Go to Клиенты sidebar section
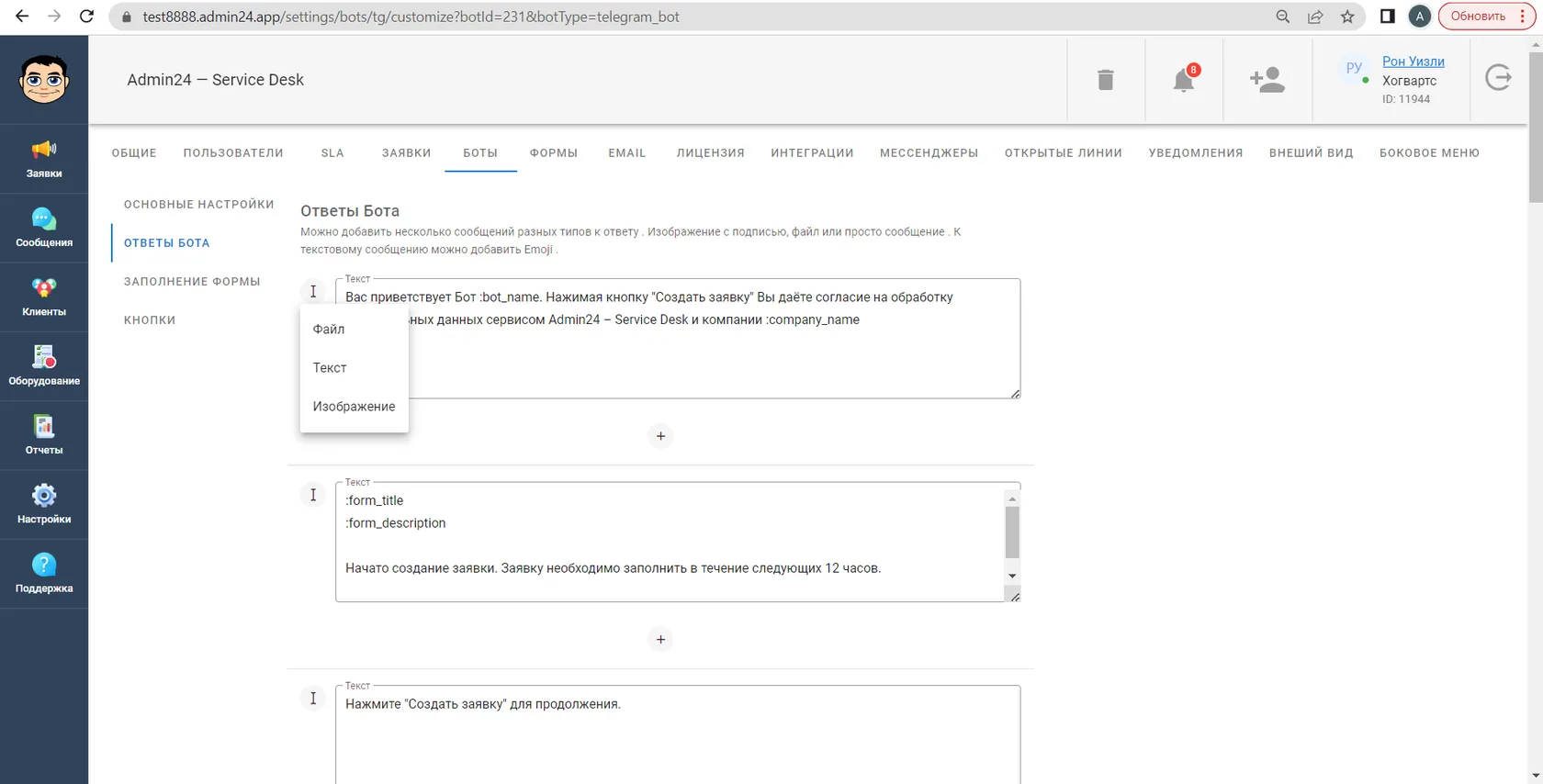Image resolution: width=1543 pixels, height=784 pixels. point(44,297)
